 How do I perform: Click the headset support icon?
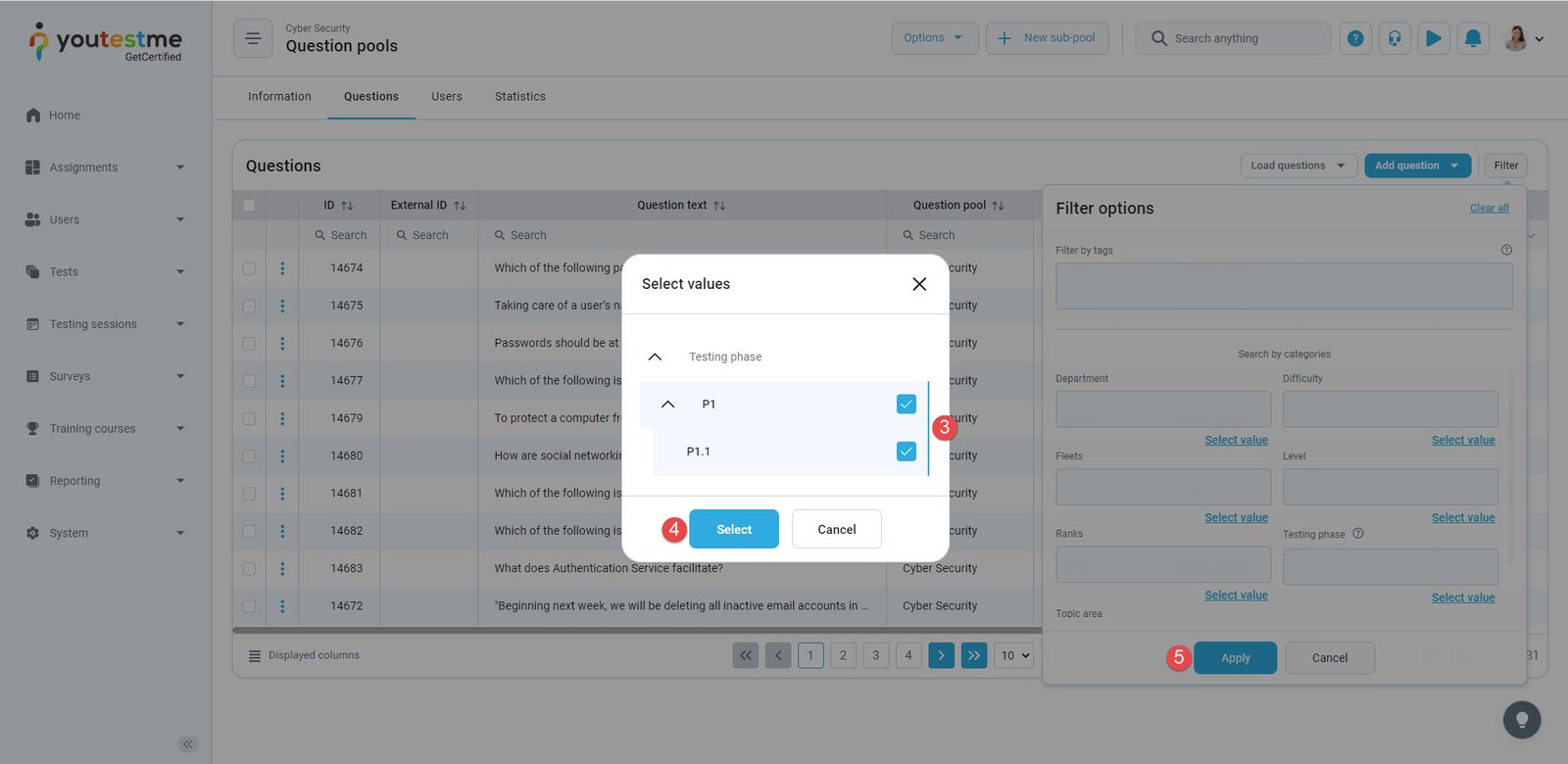pyautogui.click(x=1395, y=38)
